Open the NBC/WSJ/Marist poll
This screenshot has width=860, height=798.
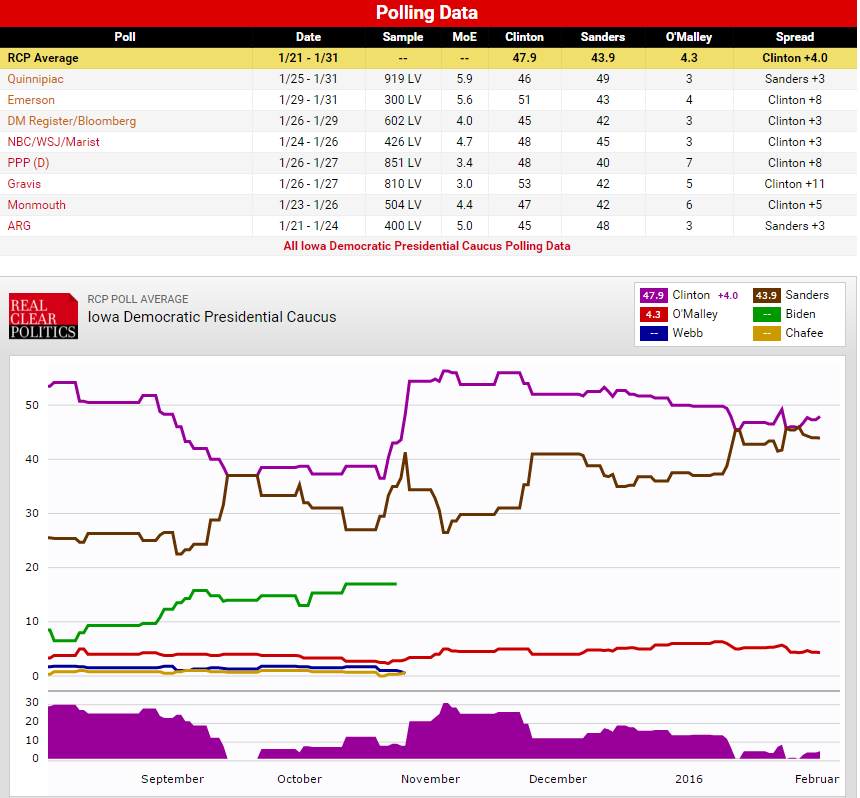coord(53,142)
